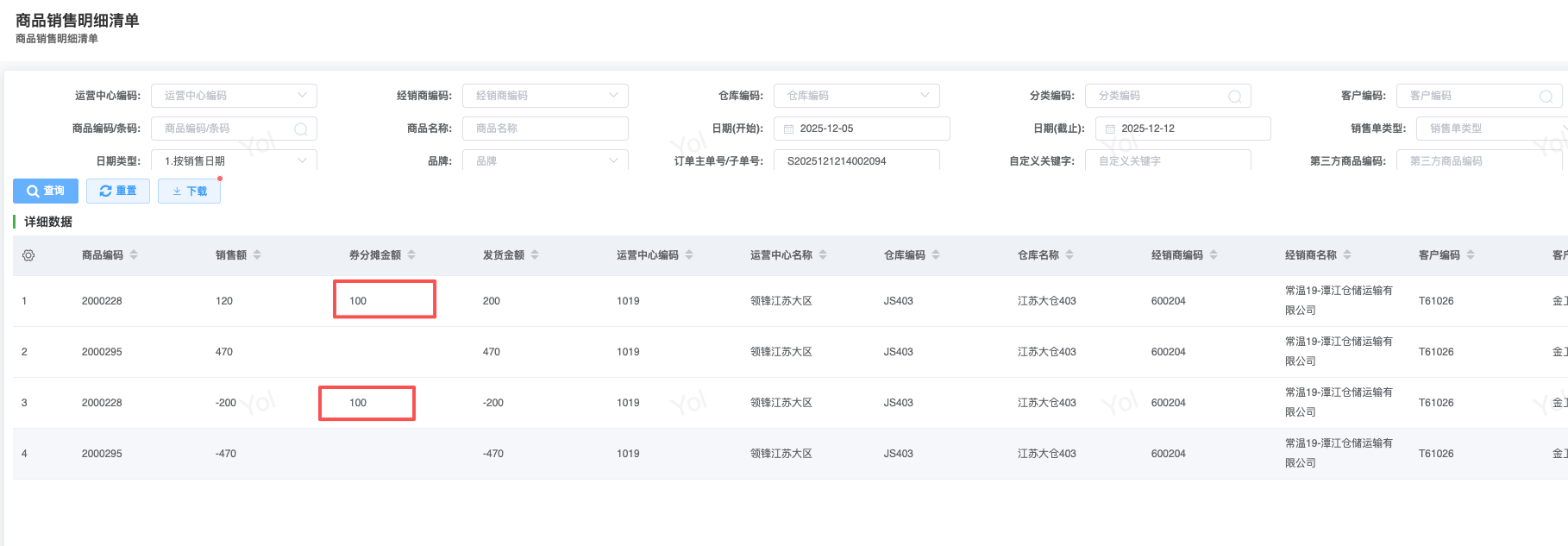Click the 查询 search button
Image resolution: width=1568 pixels, height=546 pixels.
point(46,191)
